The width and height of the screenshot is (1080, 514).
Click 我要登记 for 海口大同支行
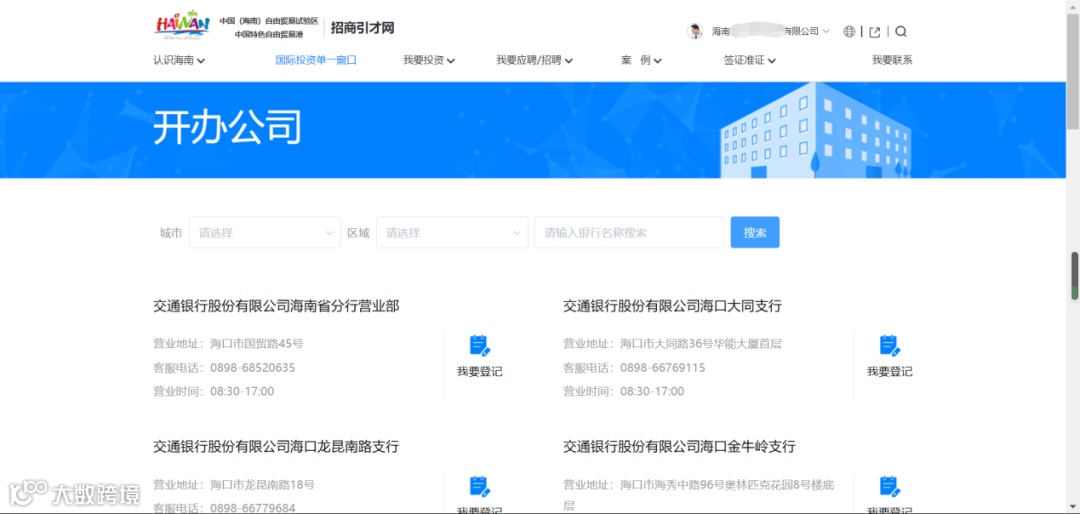(x=890, y=372)
